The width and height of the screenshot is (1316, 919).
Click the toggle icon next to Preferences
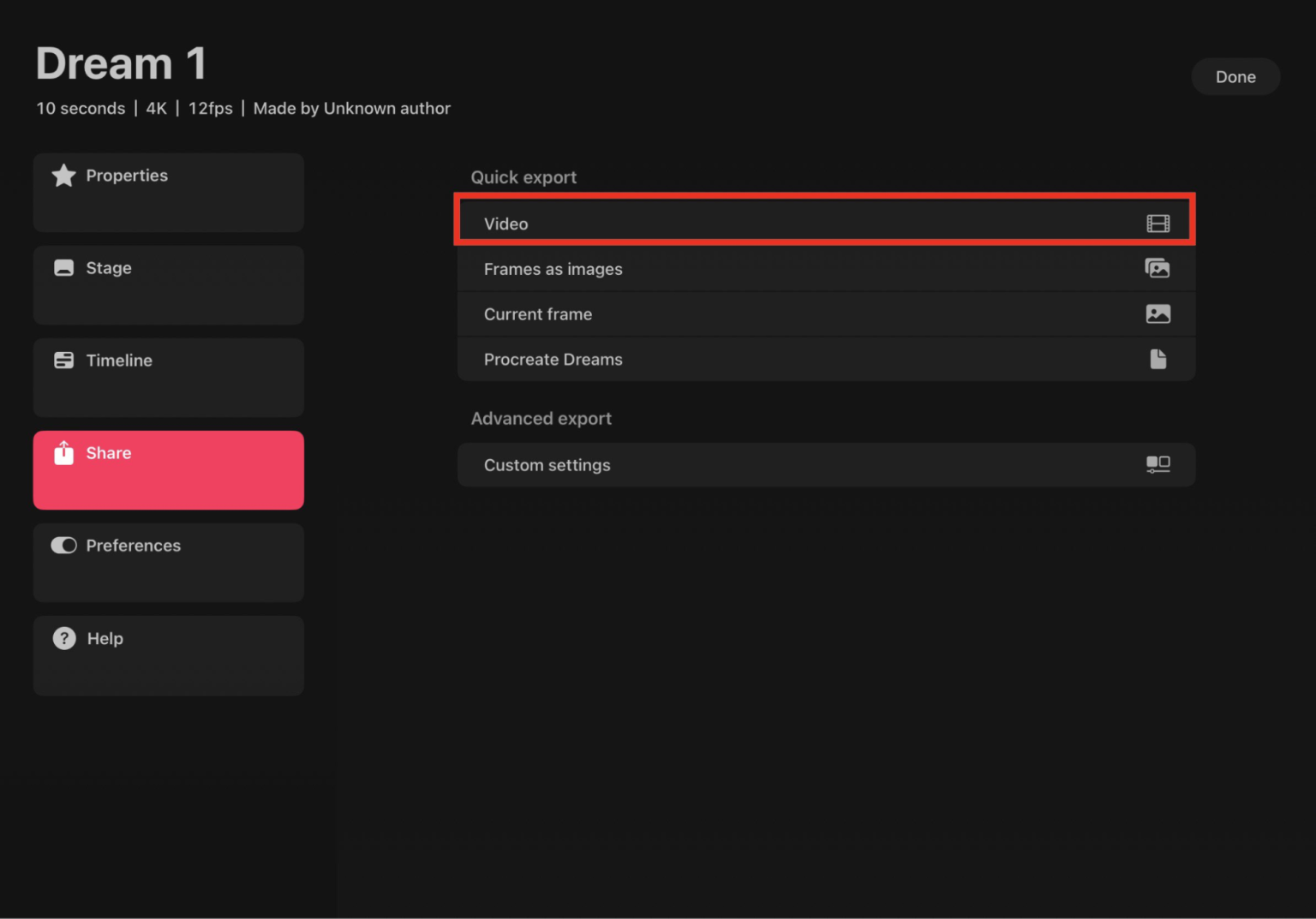pos(63,546)
